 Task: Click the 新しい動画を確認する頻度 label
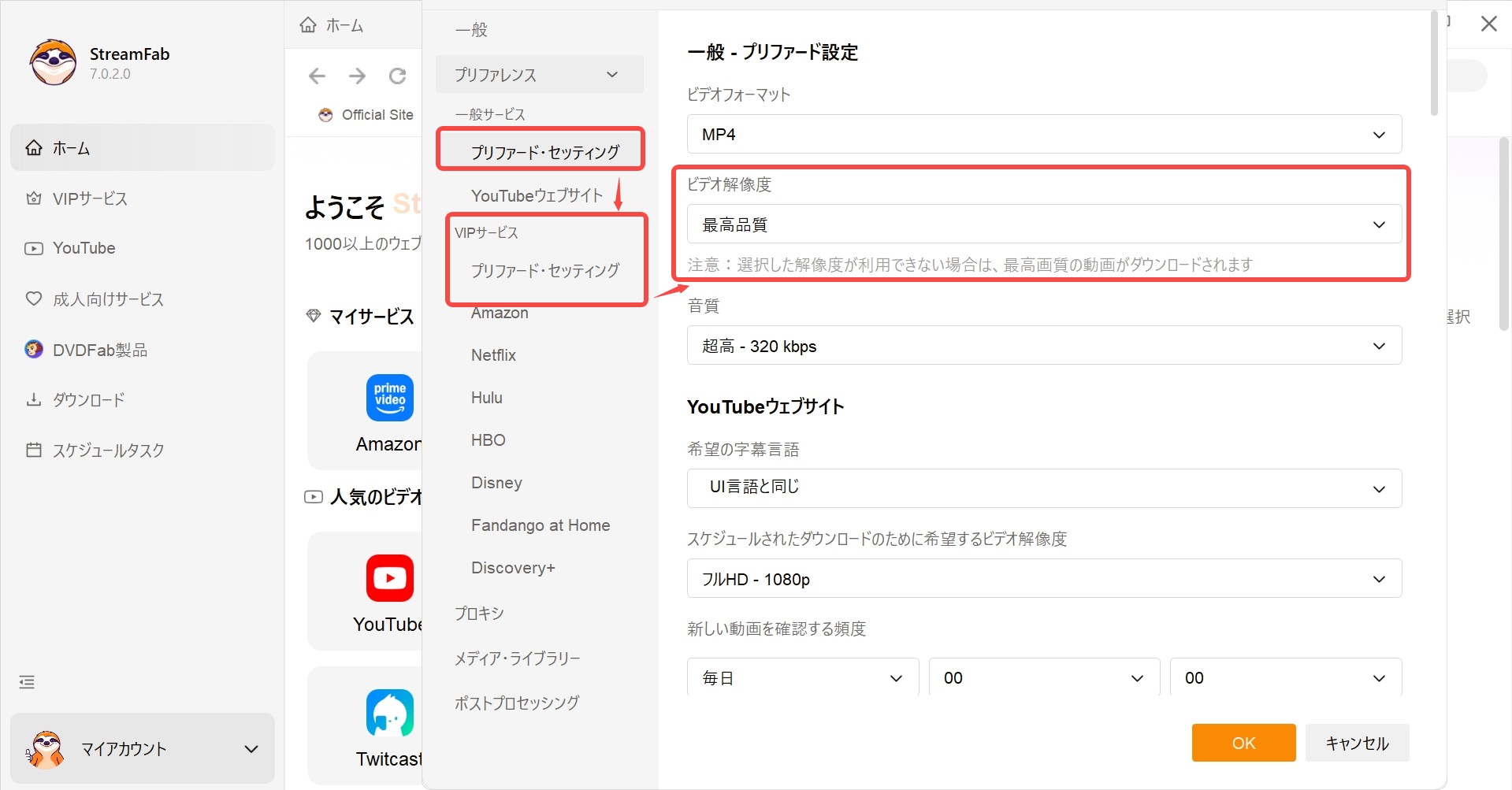[x=776, y=629]
